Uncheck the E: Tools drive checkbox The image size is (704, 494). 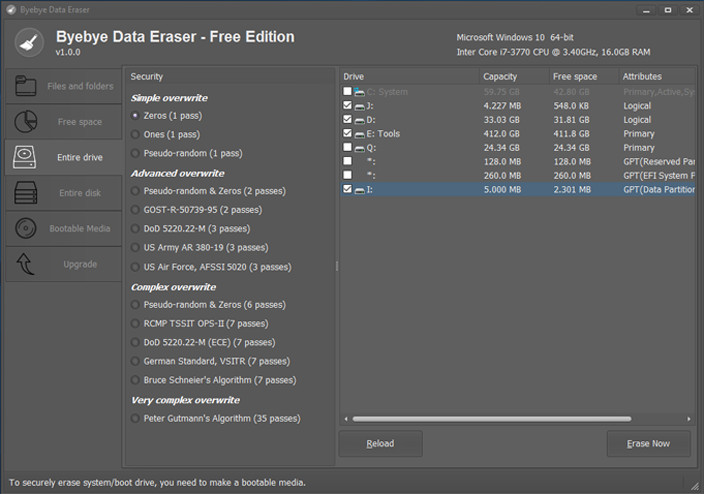tap(347, 133)
